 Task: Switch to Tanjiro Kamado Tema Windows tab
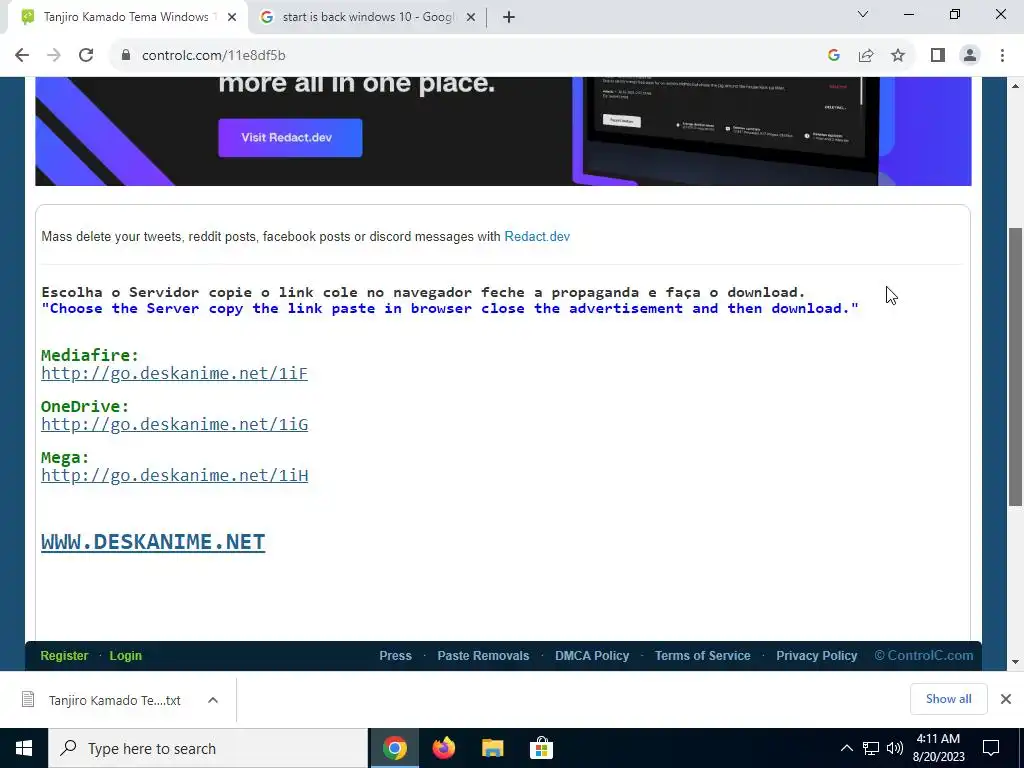[127, 18]
